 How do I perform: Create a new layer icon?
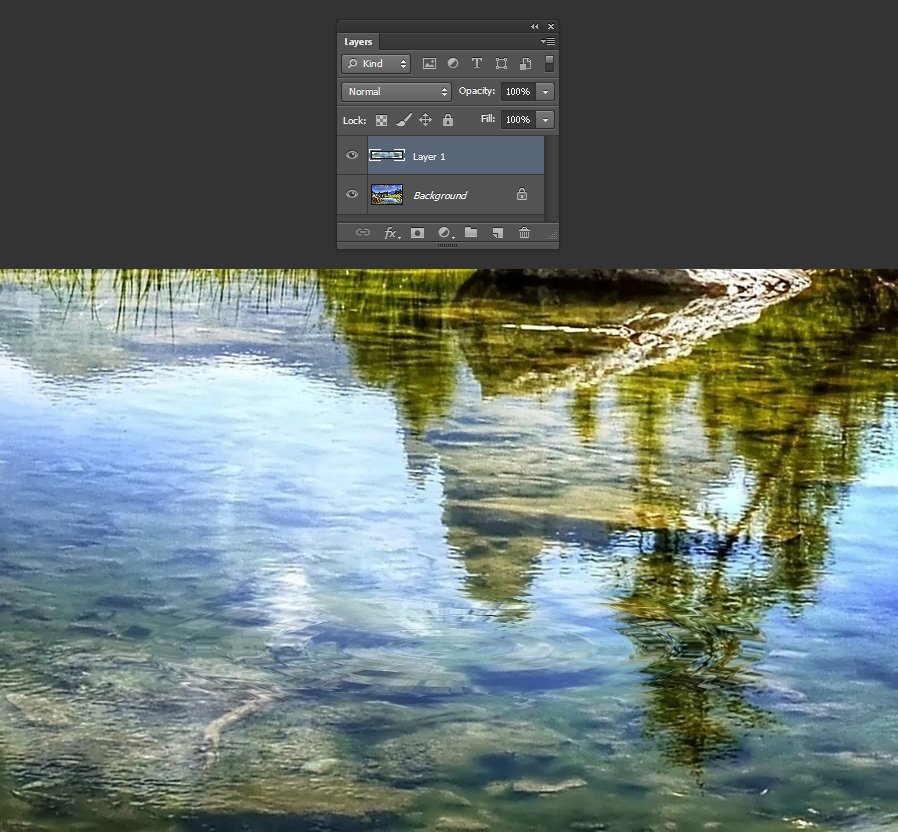(498, 232)
